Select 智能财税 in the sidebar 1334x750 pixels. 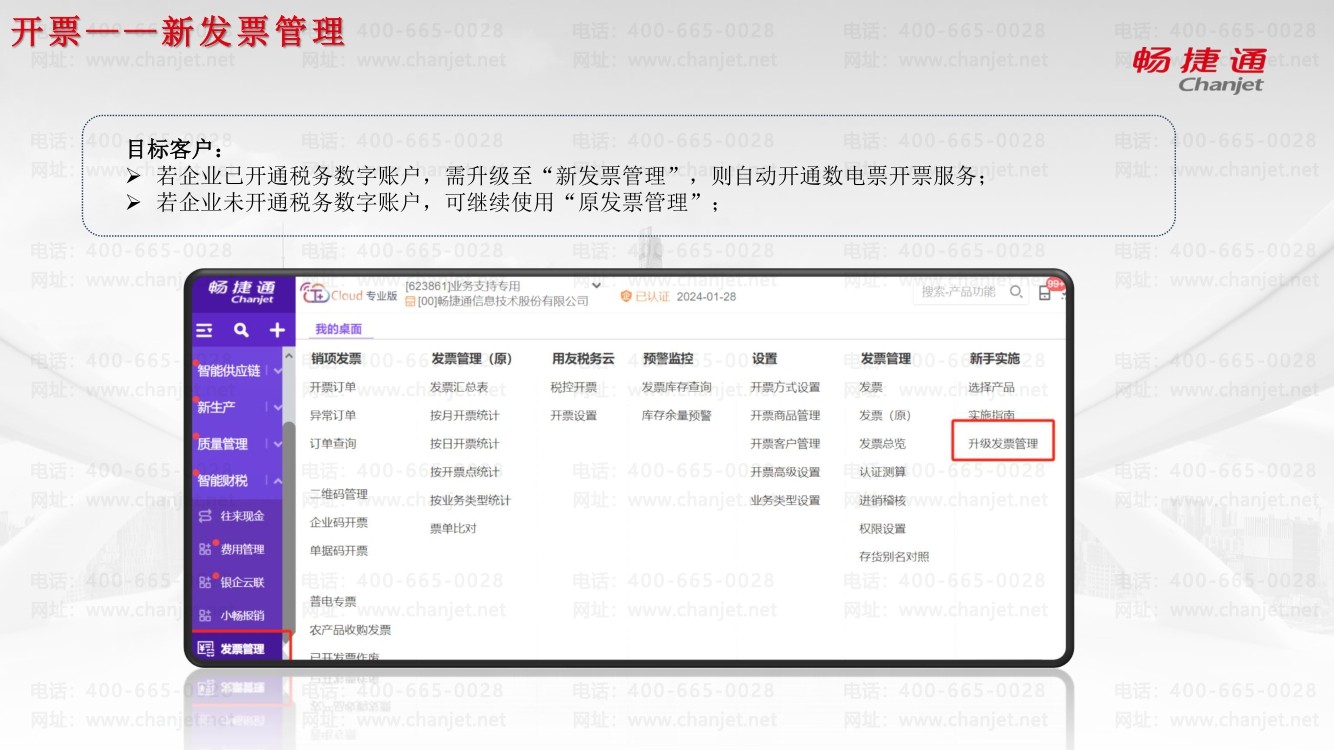pos(222,480)
